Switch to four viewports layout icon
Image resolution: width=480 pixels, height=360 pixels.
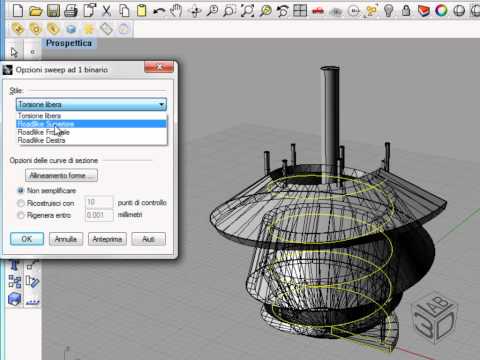pyautogui.click(x=300, y=11)
